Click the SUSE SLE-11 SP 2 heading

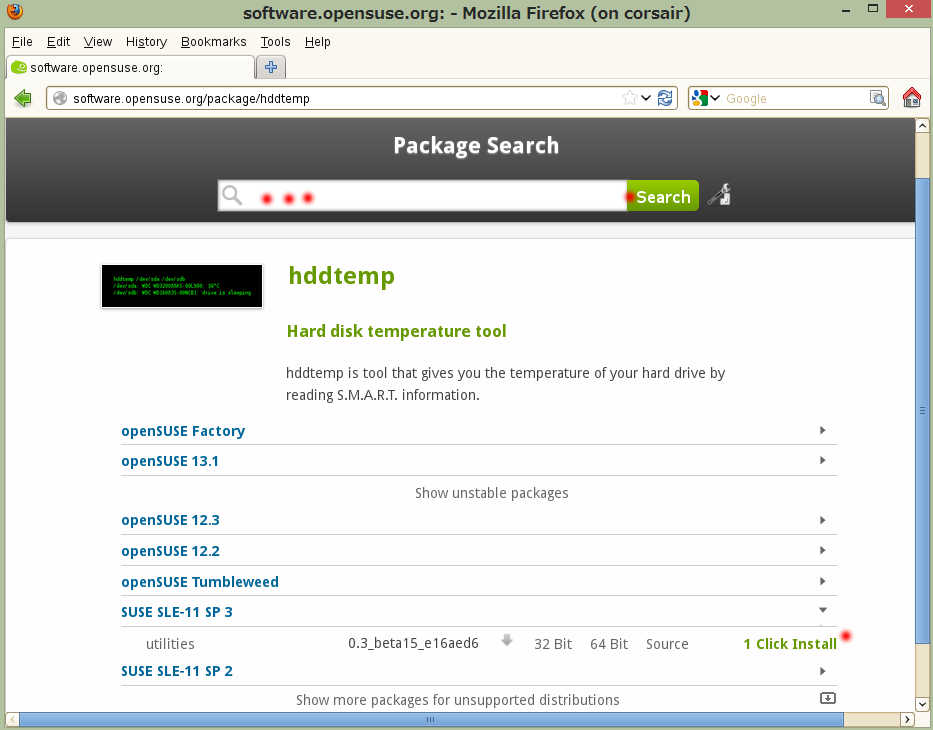tap(177, 671)
